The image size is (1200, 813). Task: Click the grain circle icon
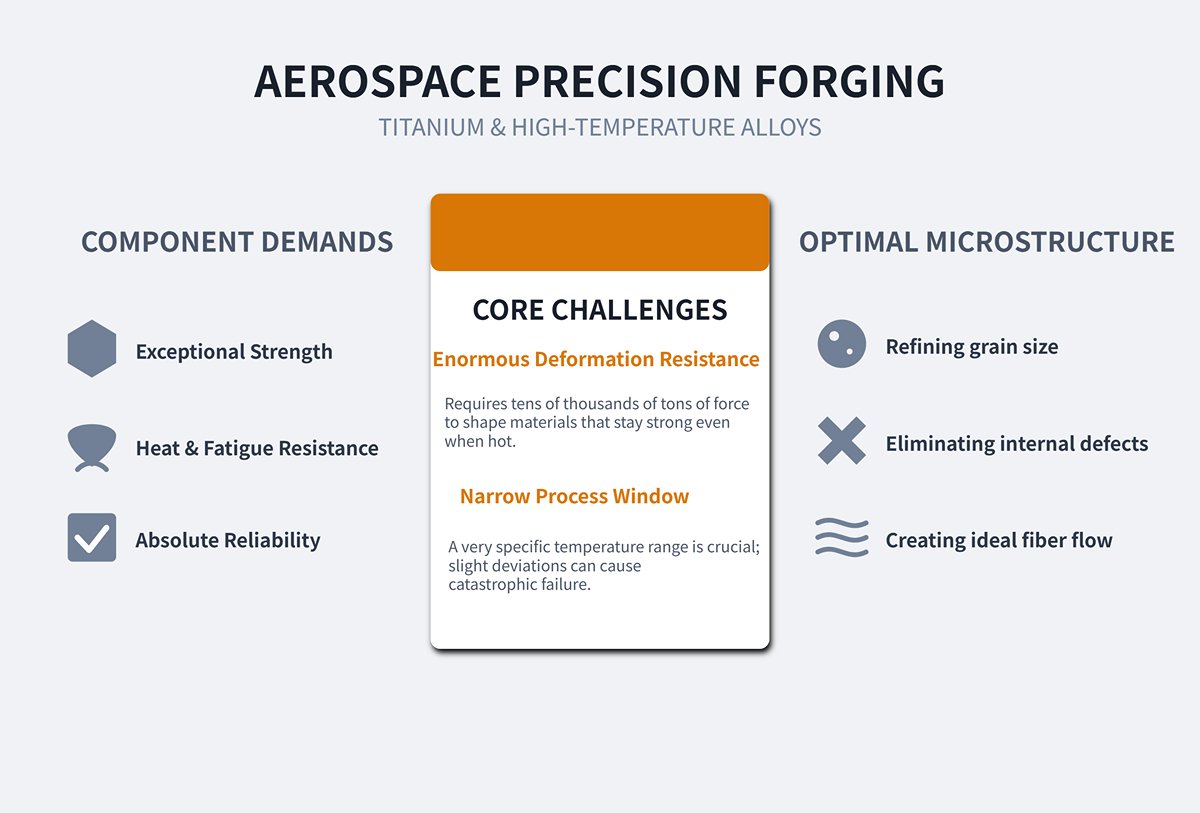click(x=841, y=345)
